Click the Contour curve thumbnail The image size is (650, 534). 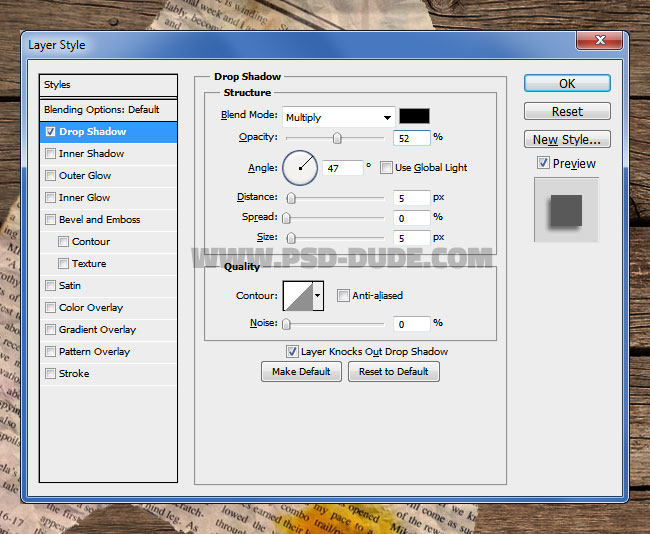point(297,295)
